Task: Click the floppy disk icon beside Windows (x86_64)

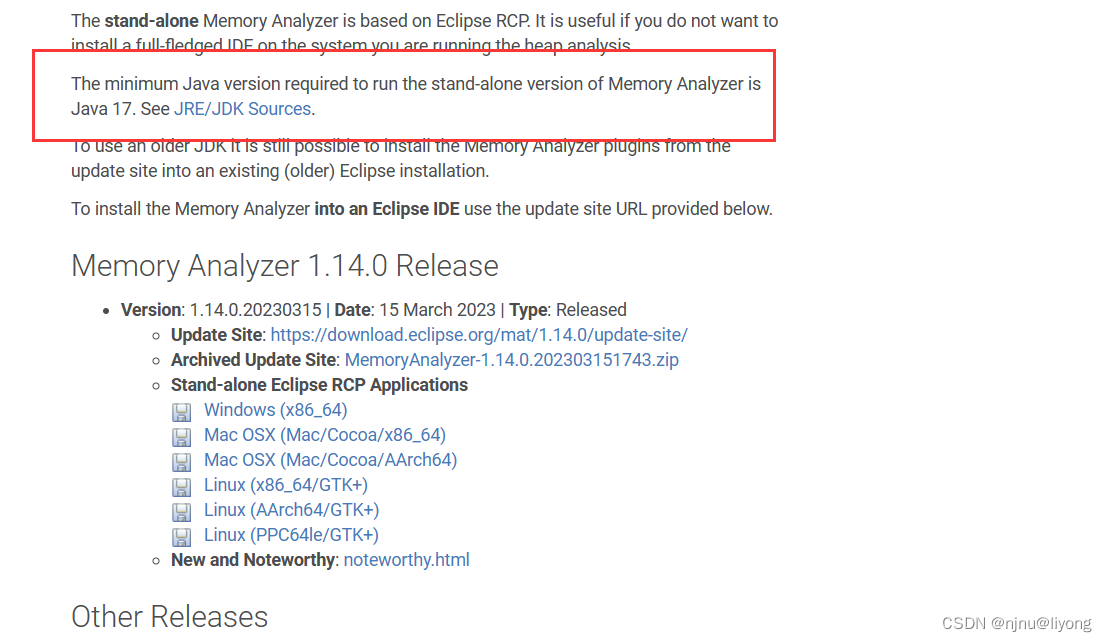Action: pyautogui.click(x=181, y=412)
